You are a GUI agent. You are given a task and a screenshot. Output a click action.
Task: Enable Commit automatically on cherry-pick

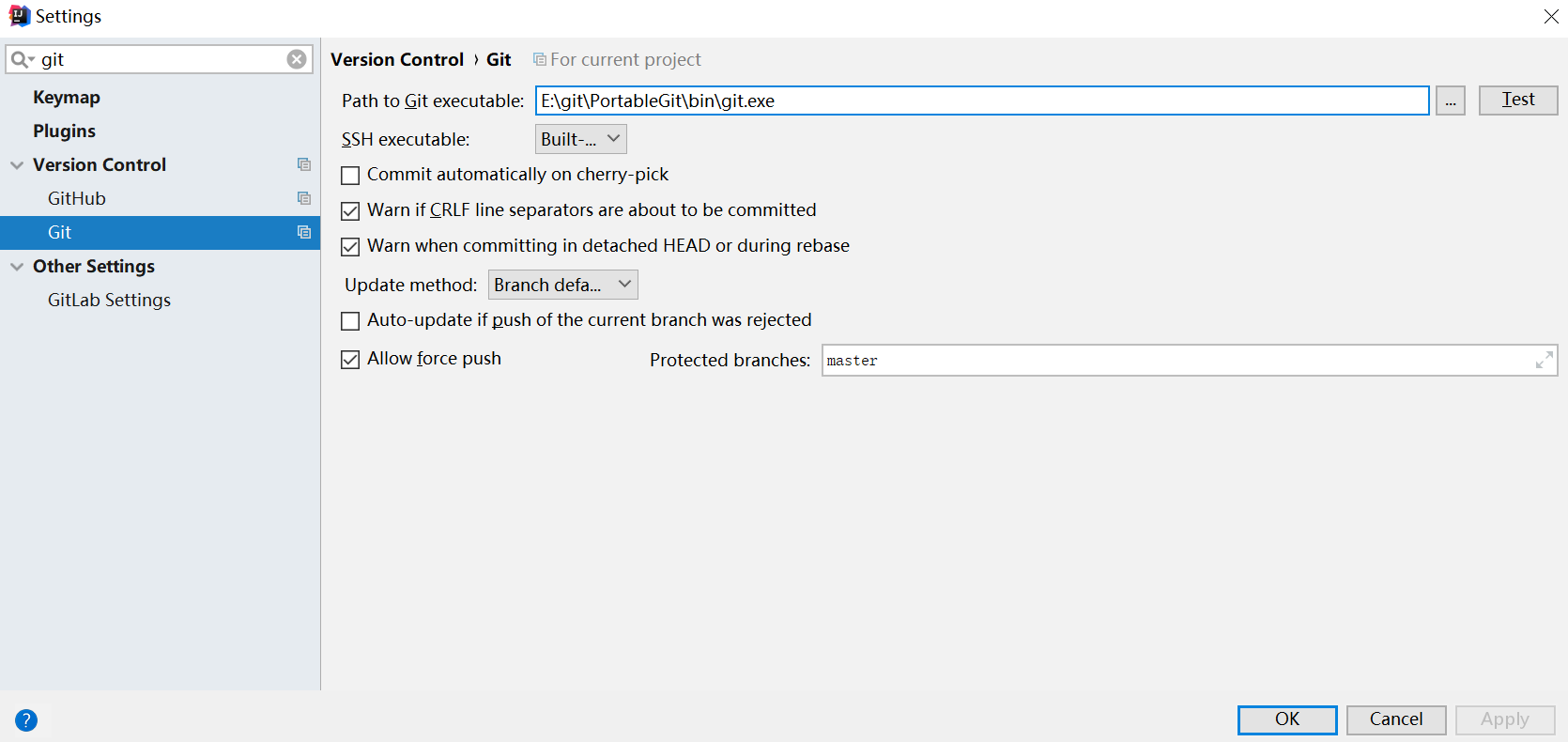[350, 175]
